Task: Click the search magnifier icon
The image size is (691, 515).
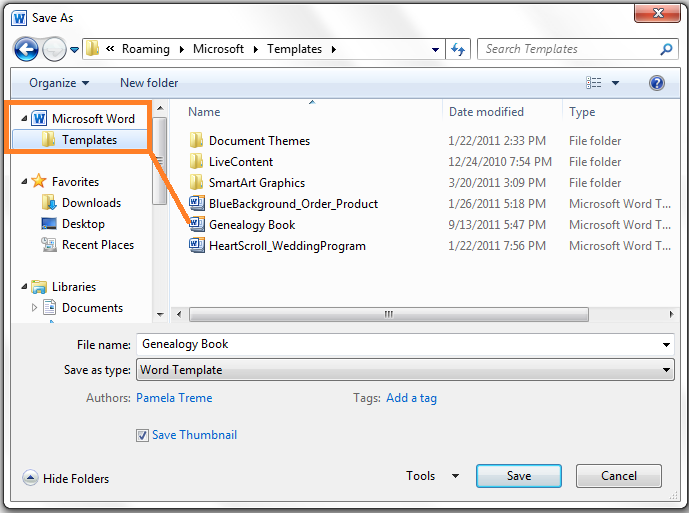Action: [x=666, y=49]
